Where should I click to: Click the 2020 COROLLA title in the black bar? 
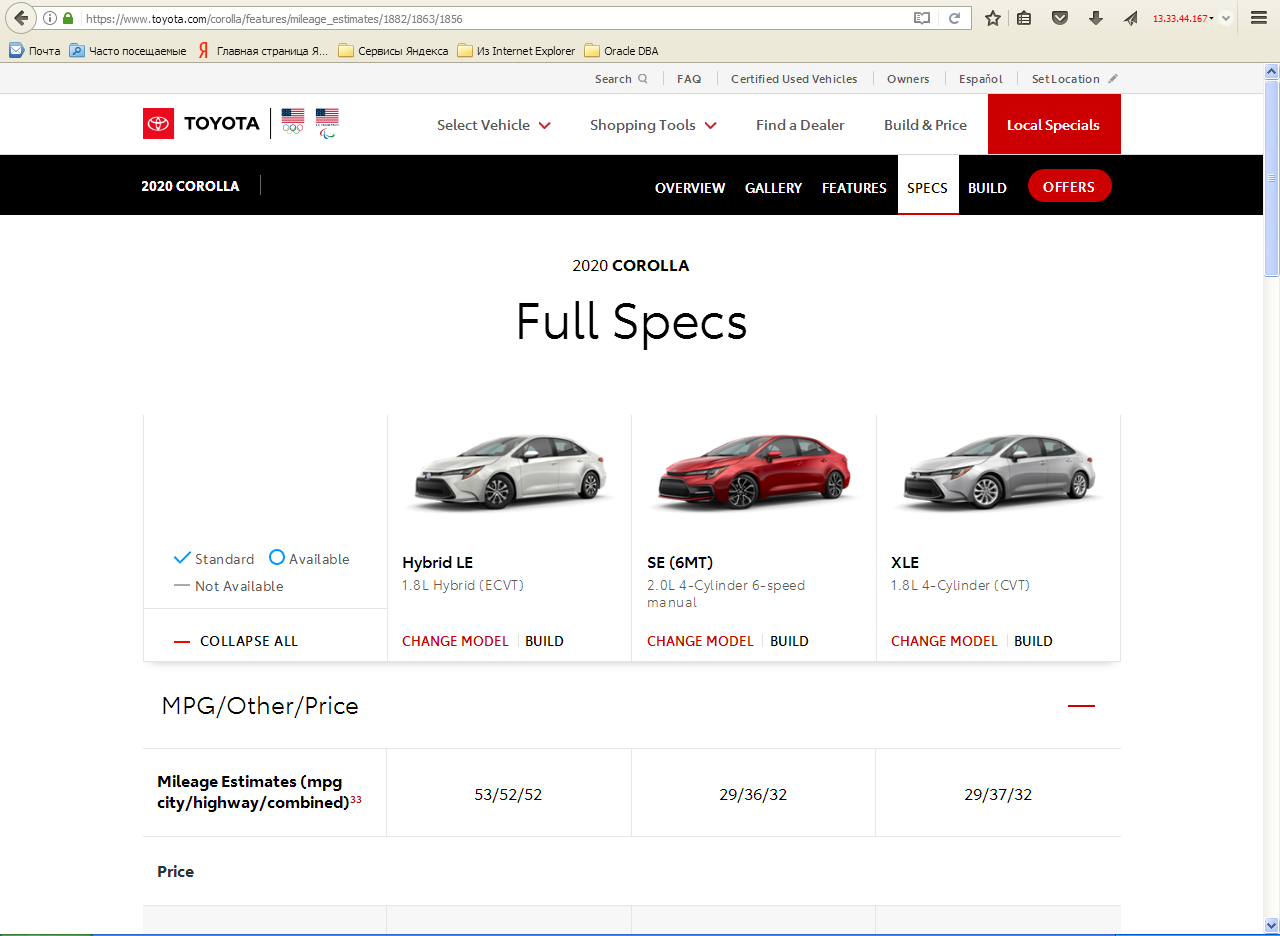coord(190,186)
